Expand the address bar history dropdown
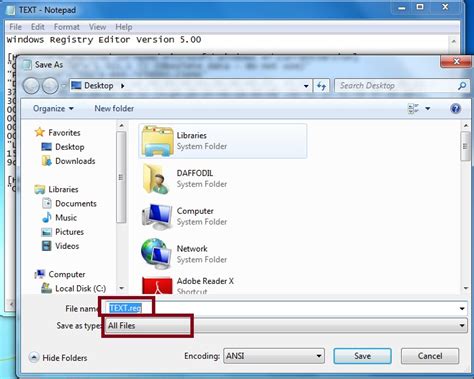 (x=306, y=86)
